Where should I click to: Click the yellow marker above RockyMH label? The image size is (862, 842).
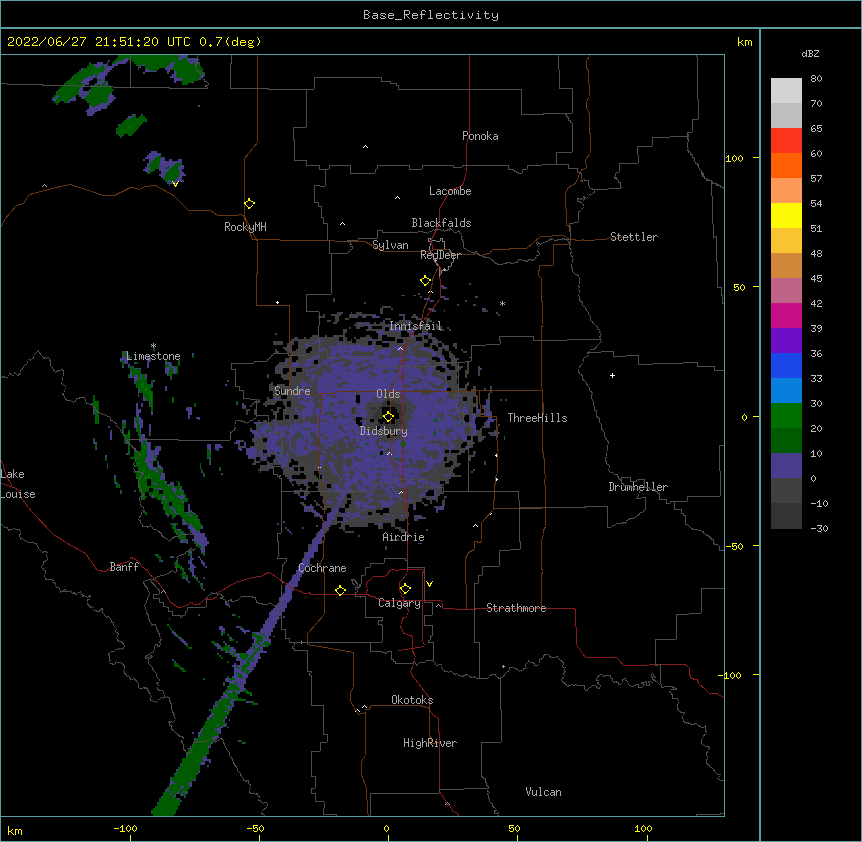coord(250,204)
